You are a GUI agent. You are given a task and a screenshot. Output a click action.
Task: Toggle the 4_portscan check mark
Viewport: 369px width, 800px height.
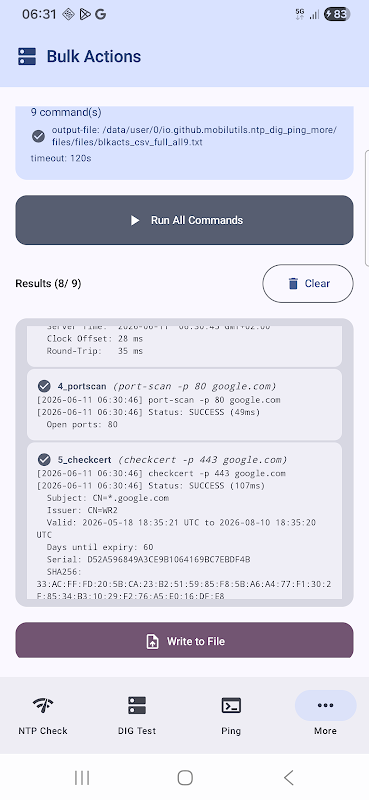[44, 386]
